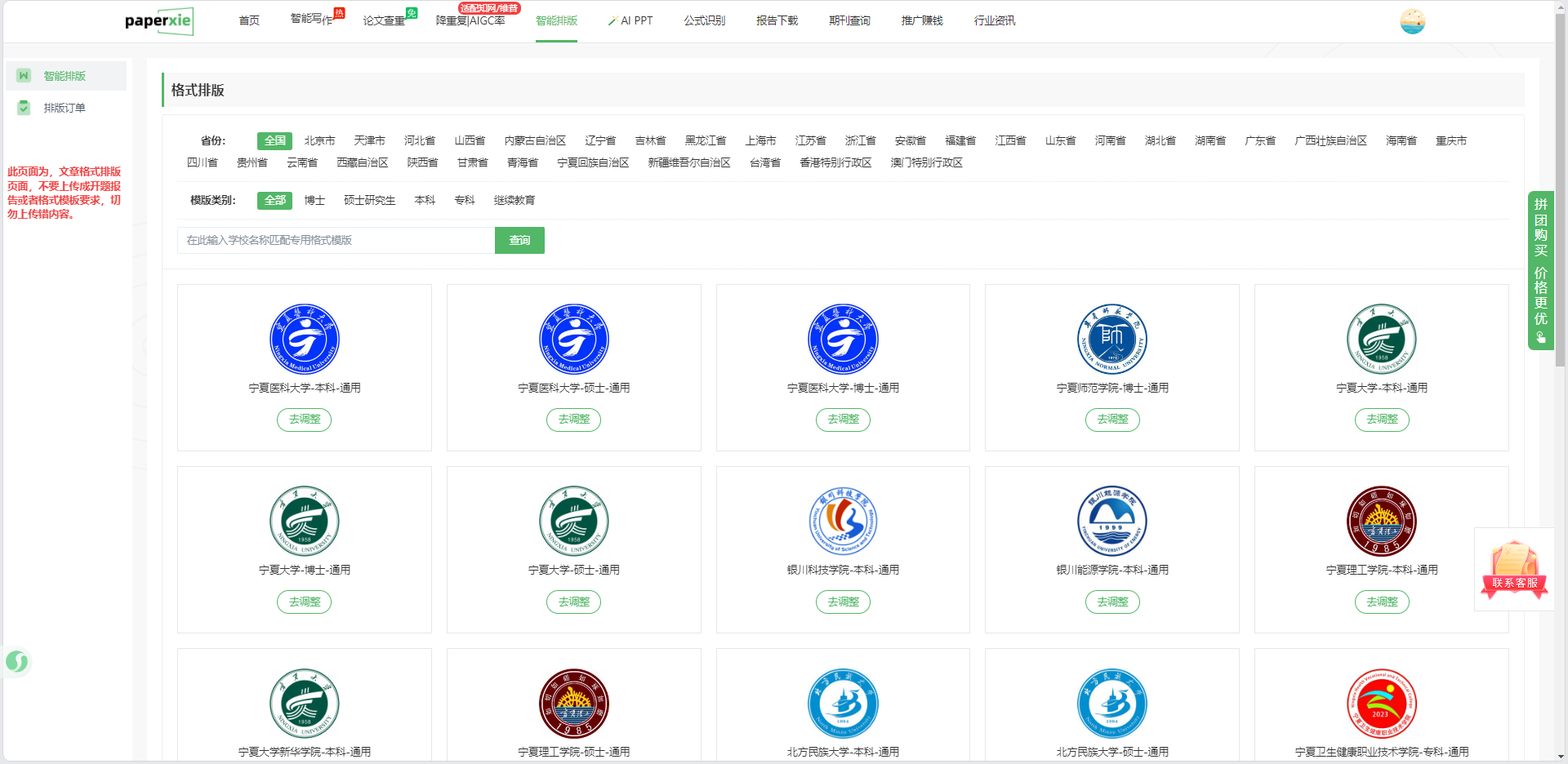Click the 银川能源学院 school emblem
Screen dimensions: 1568x764
[1111, 521]
